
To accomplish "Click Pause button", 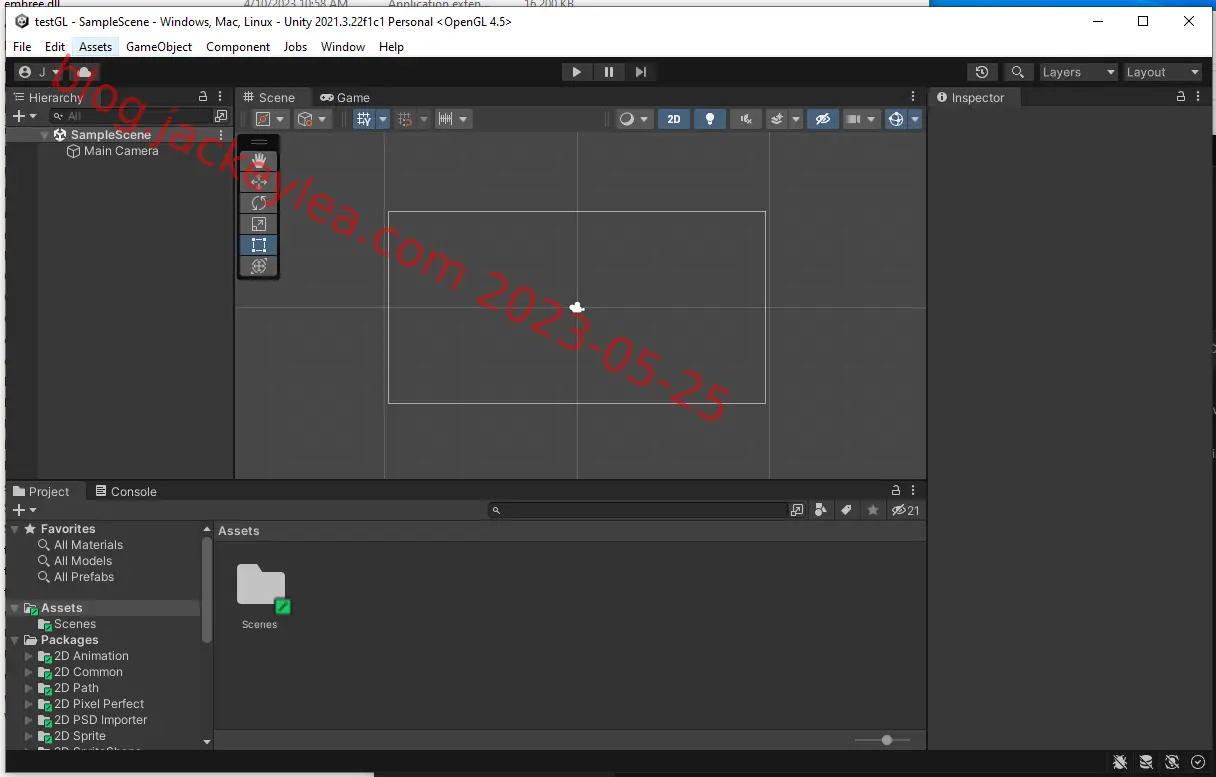I will coord(608,72).
